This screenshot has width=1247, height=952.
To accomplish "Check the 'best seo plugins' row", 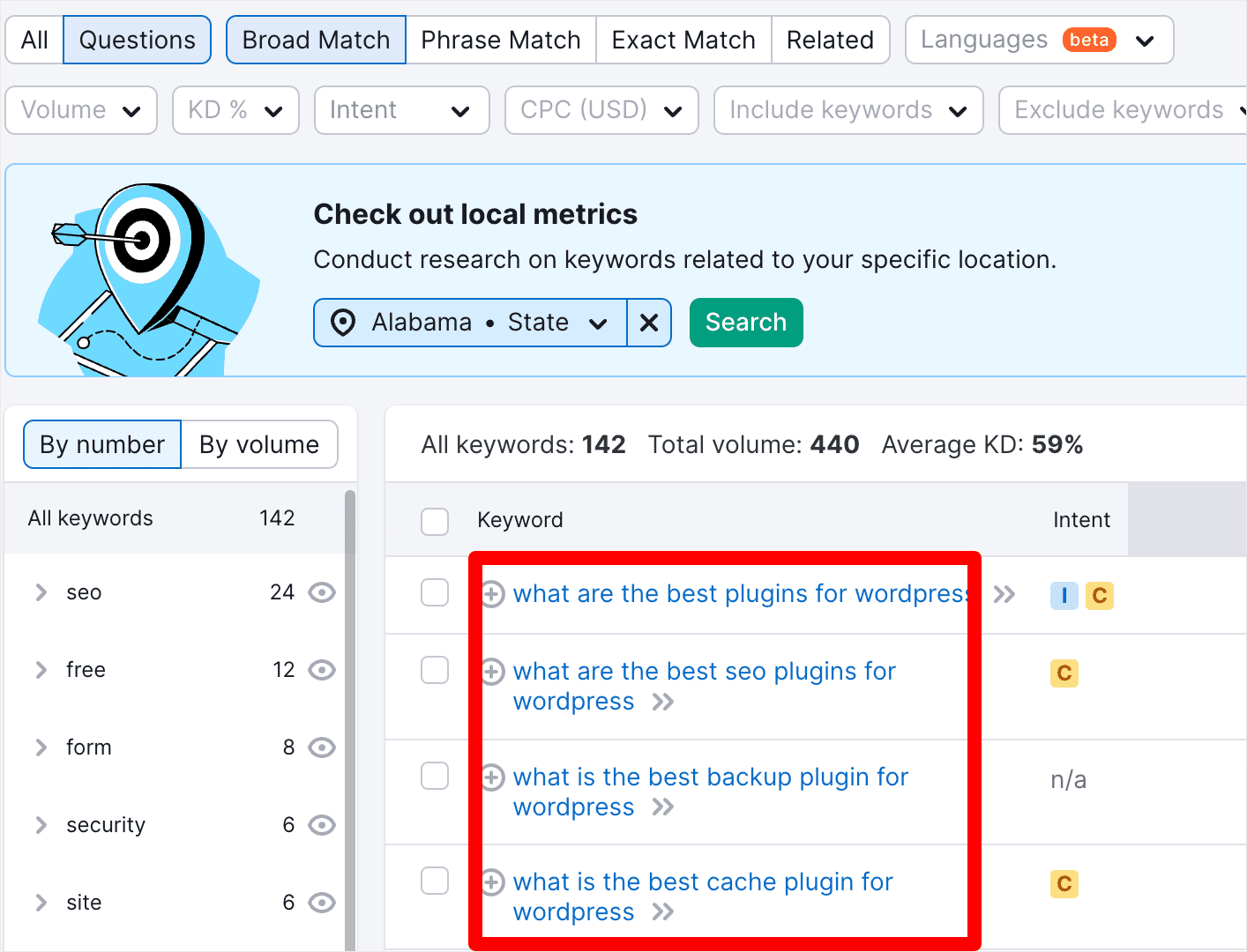I will [x=435, y=670].
